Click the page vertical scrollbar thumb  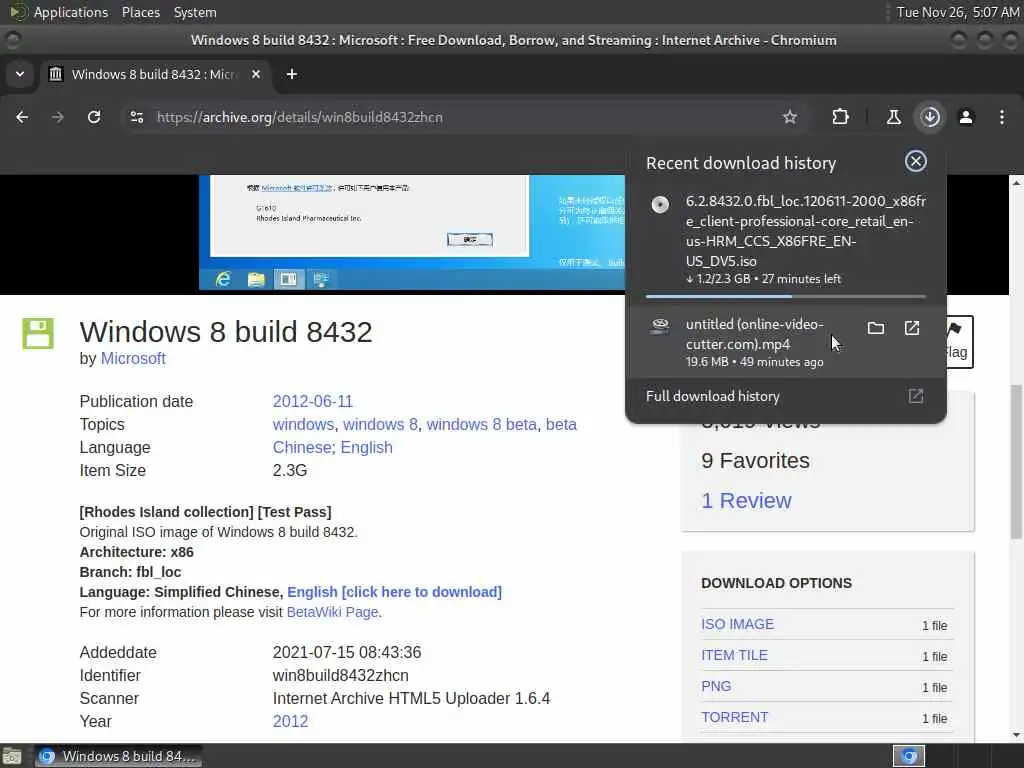click(x=1016, y=462)
